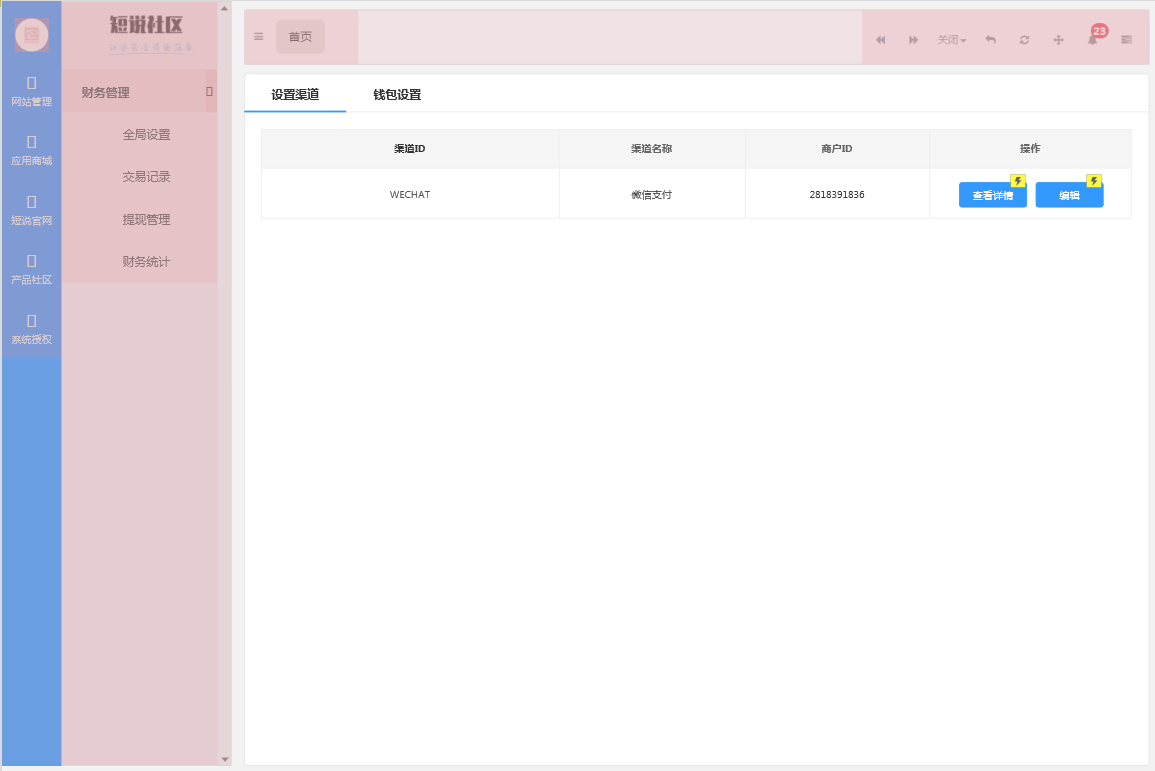1155x771 pixels.
Task: Click the 商户ID column header
Action: [x=837, y=149]
